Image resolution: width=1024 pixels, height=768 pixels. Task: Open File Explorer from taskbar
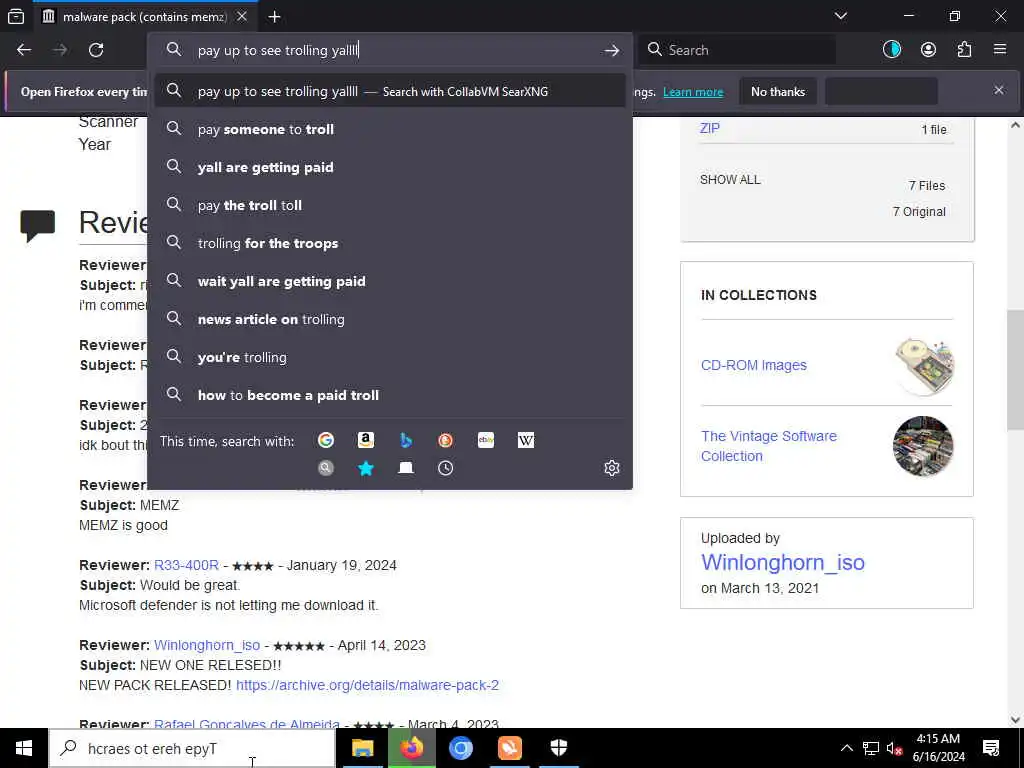pos(362,748)
